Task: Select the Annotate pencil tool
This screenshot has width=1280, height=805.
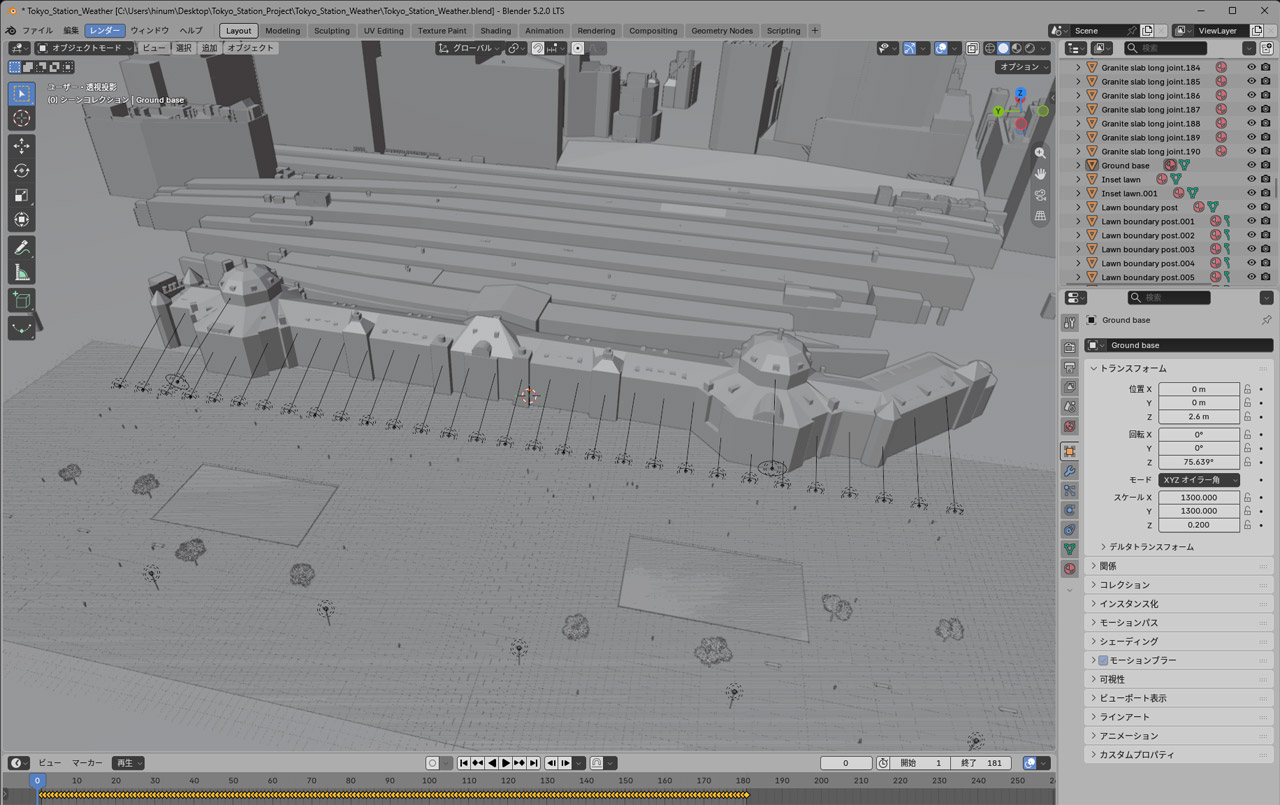Action: click(21, 248)
